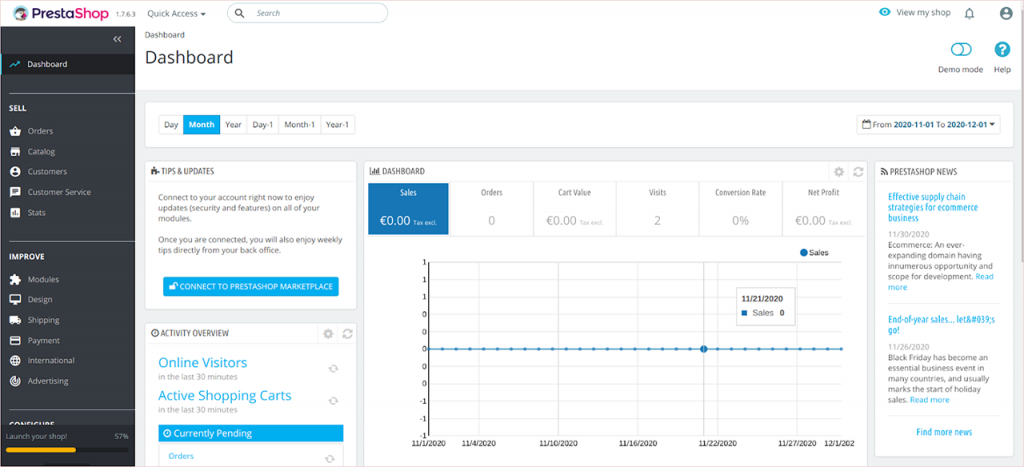Click the PrestaShop logo
The image size is (1024, 467).
tap(62, 12)
